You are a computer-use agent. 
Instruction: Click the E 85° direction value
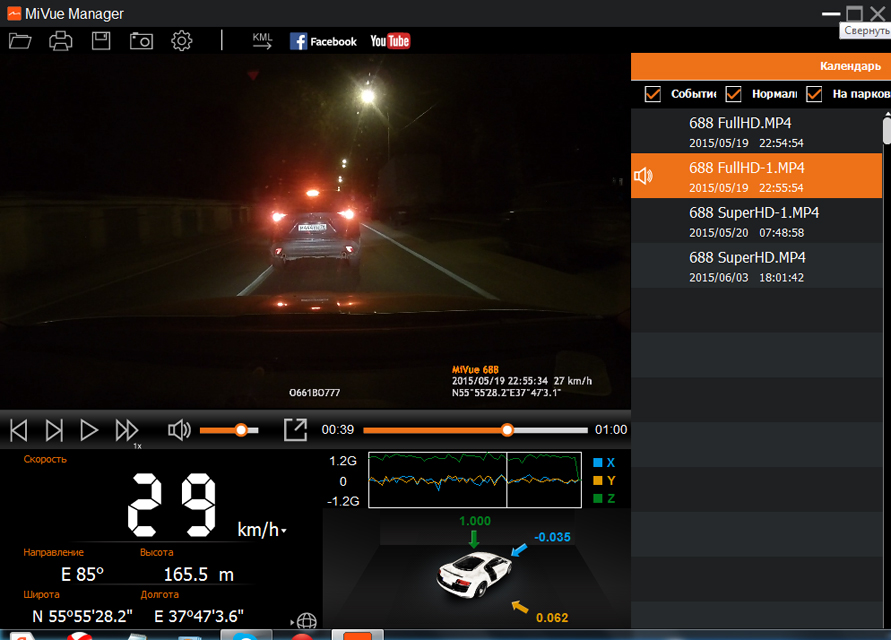point(82,575)
